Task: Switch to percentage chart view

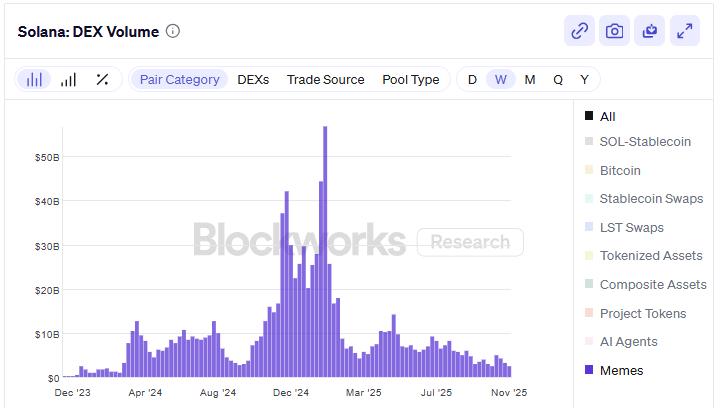Action: click(102, 79)
